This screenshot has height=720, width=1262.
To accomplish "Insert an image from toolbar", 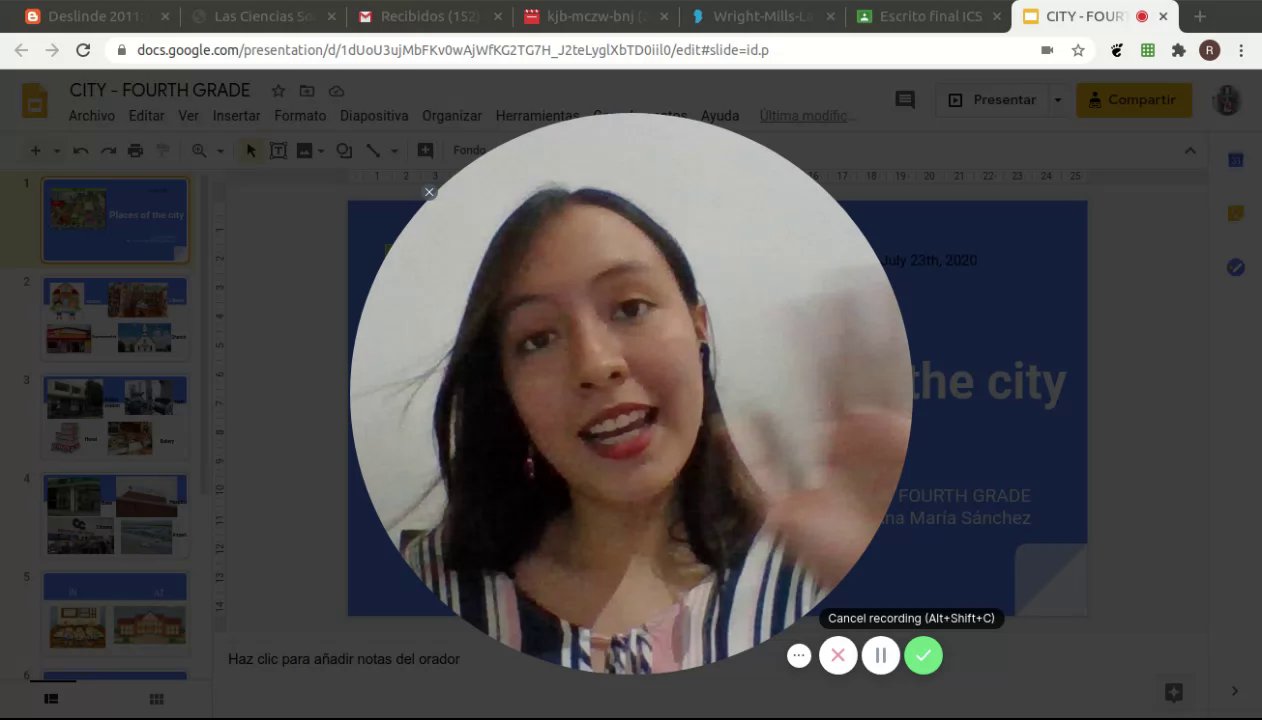I will [x=304, y=151].
